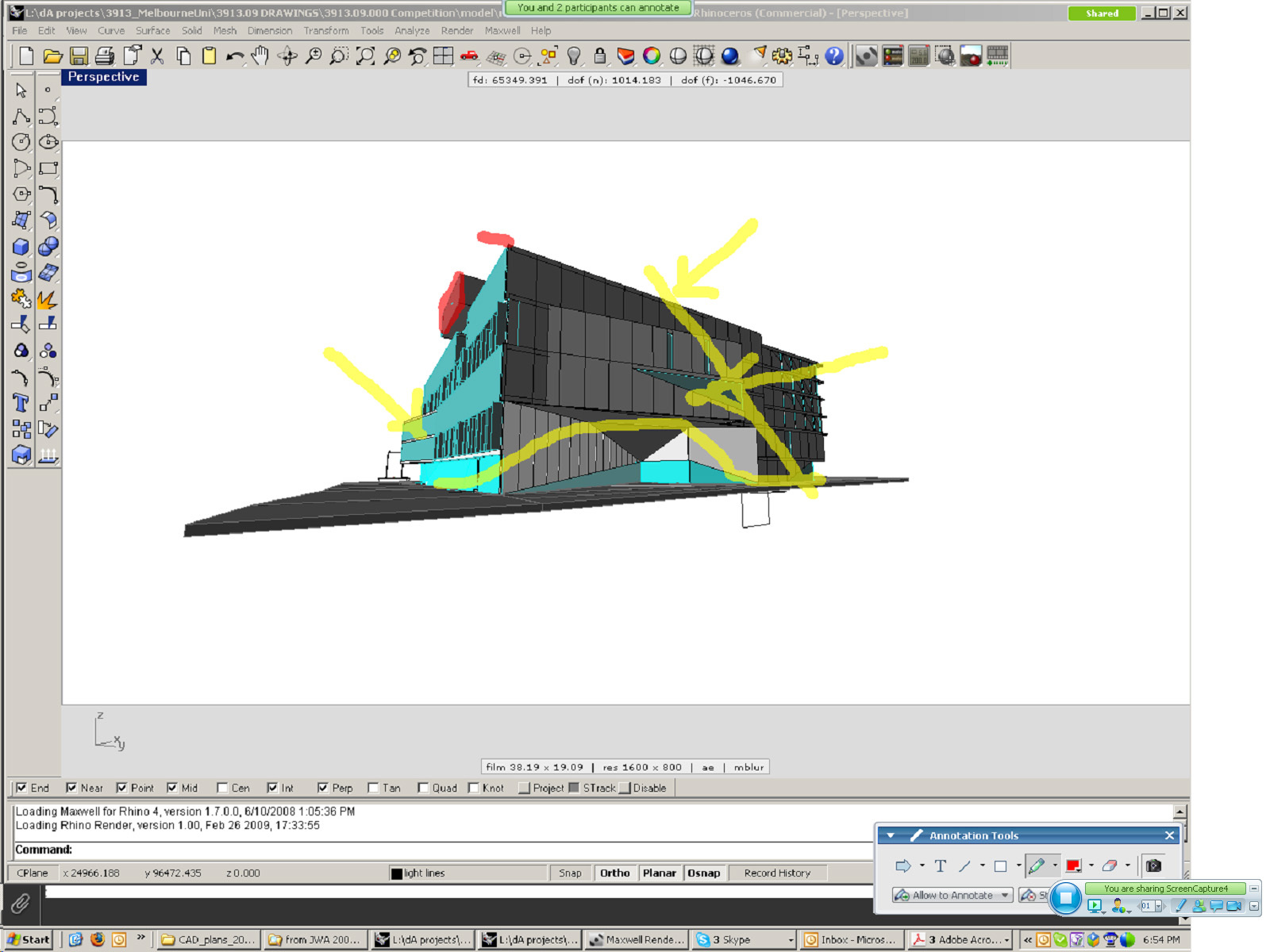Toggle the Point osnap checkbox
This screenshot has height=952, width=1270.
[x=121, y=788]
